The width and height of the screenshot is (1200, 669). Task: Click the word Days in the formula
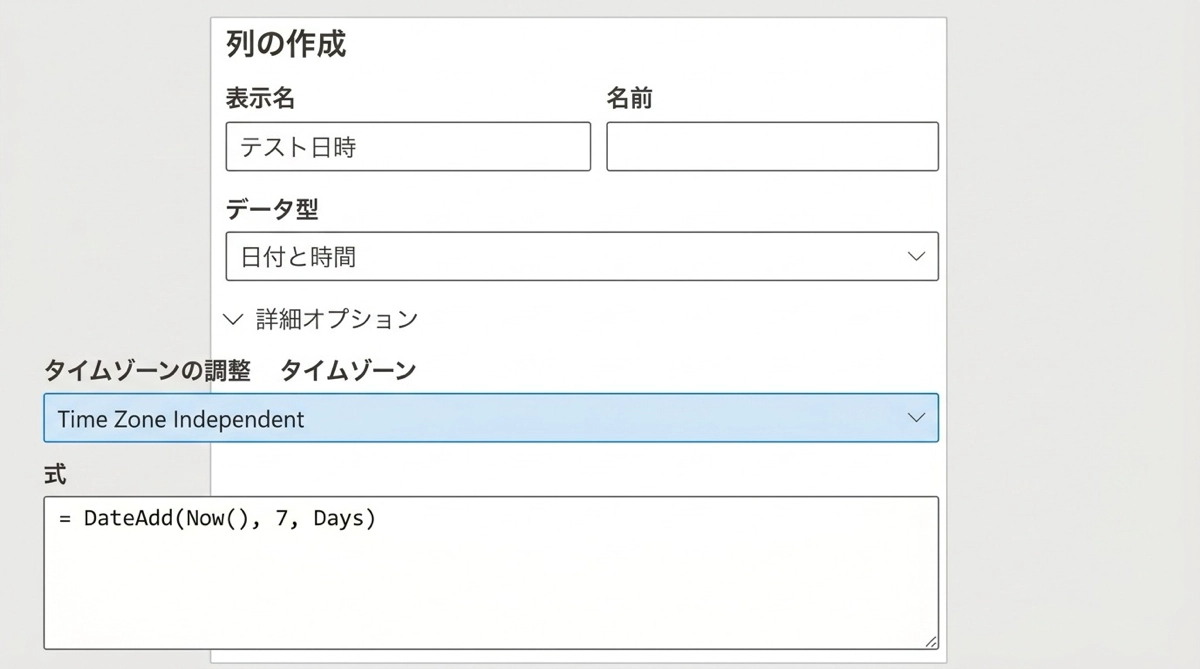(x=337, y=519)
